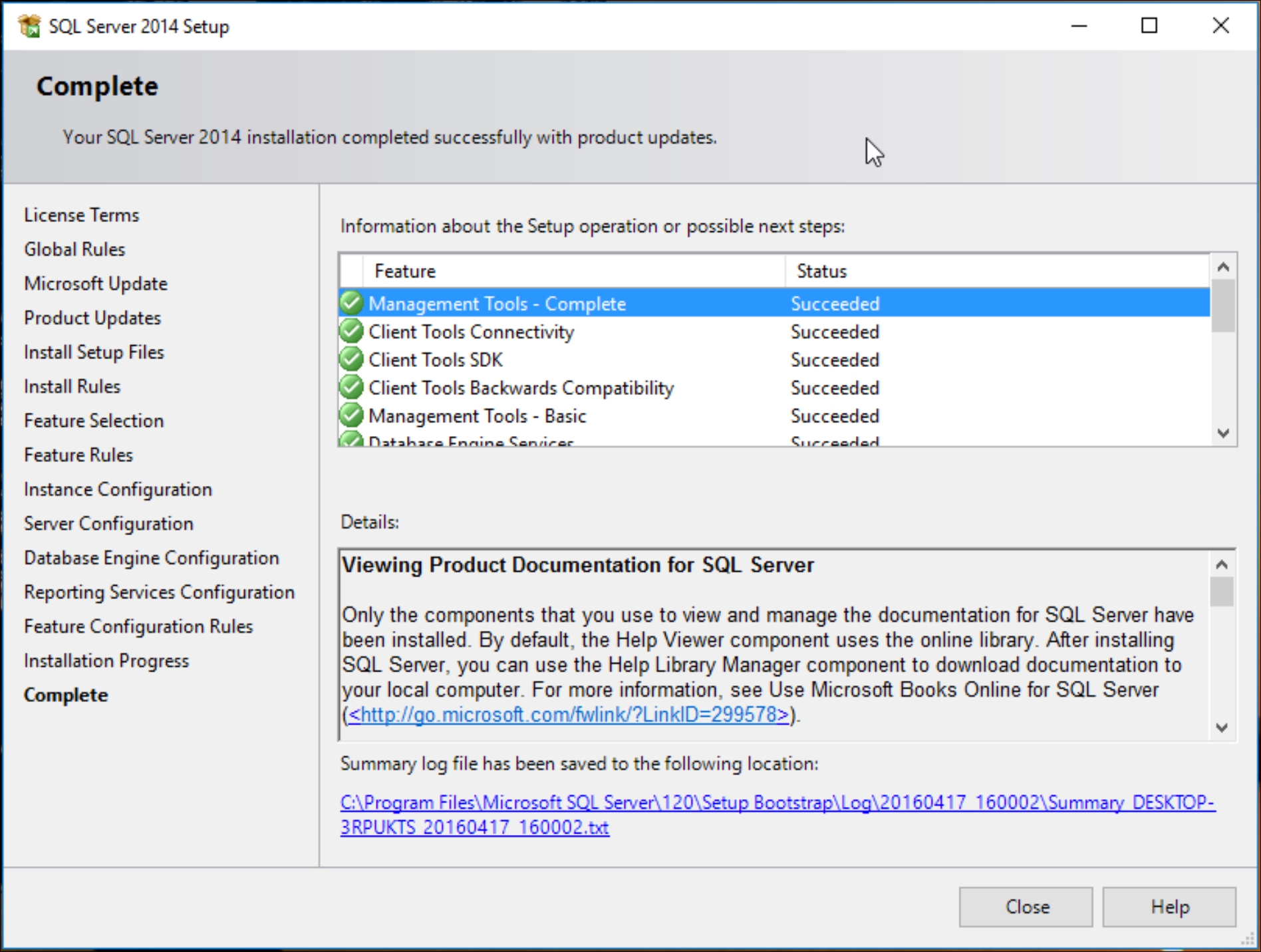Click feature list scroll up arrow
1261x952 pixels.
click(1222, 267)
